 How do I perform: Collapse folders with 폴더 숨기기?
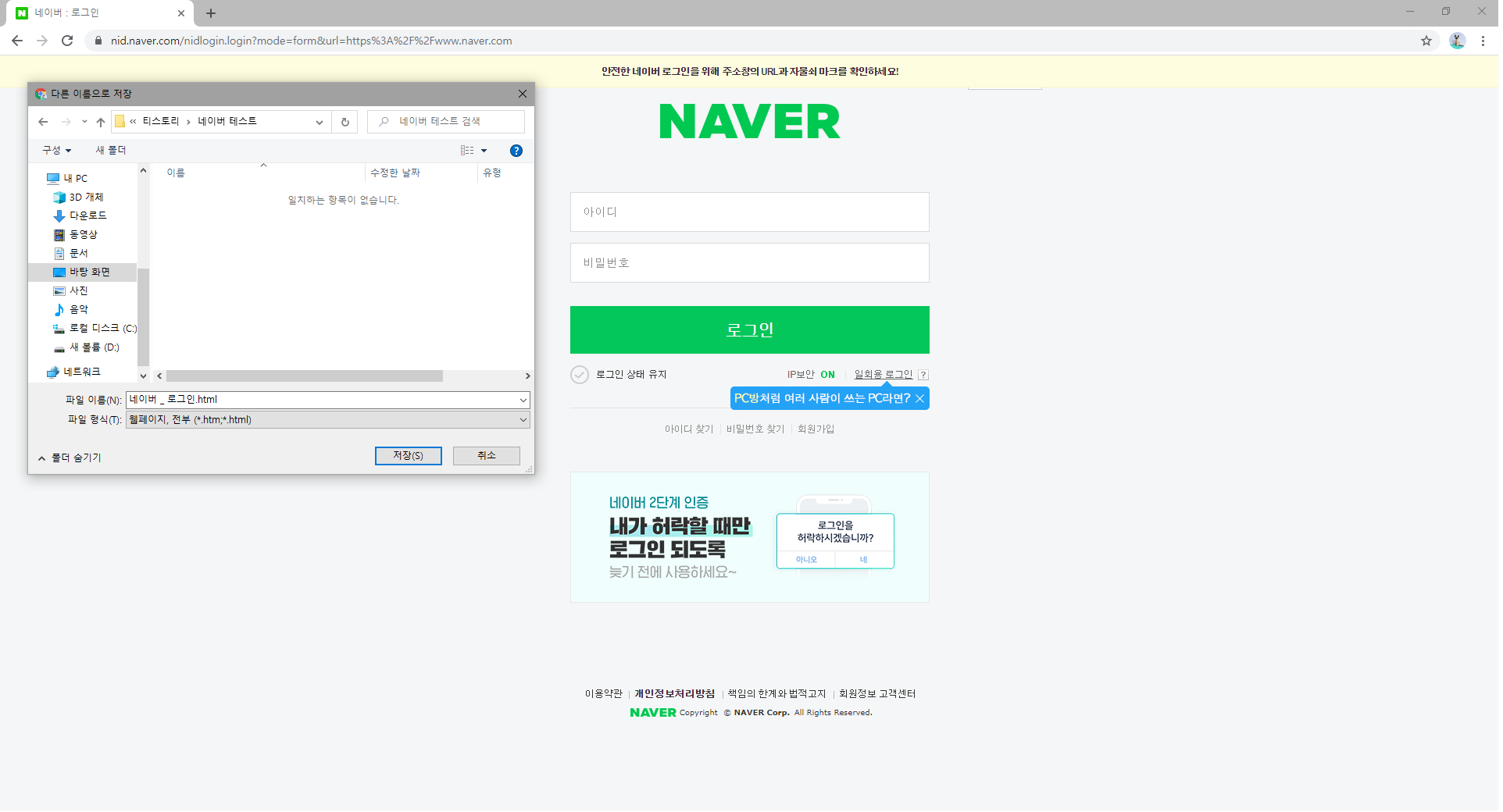(x=70, y=458)
